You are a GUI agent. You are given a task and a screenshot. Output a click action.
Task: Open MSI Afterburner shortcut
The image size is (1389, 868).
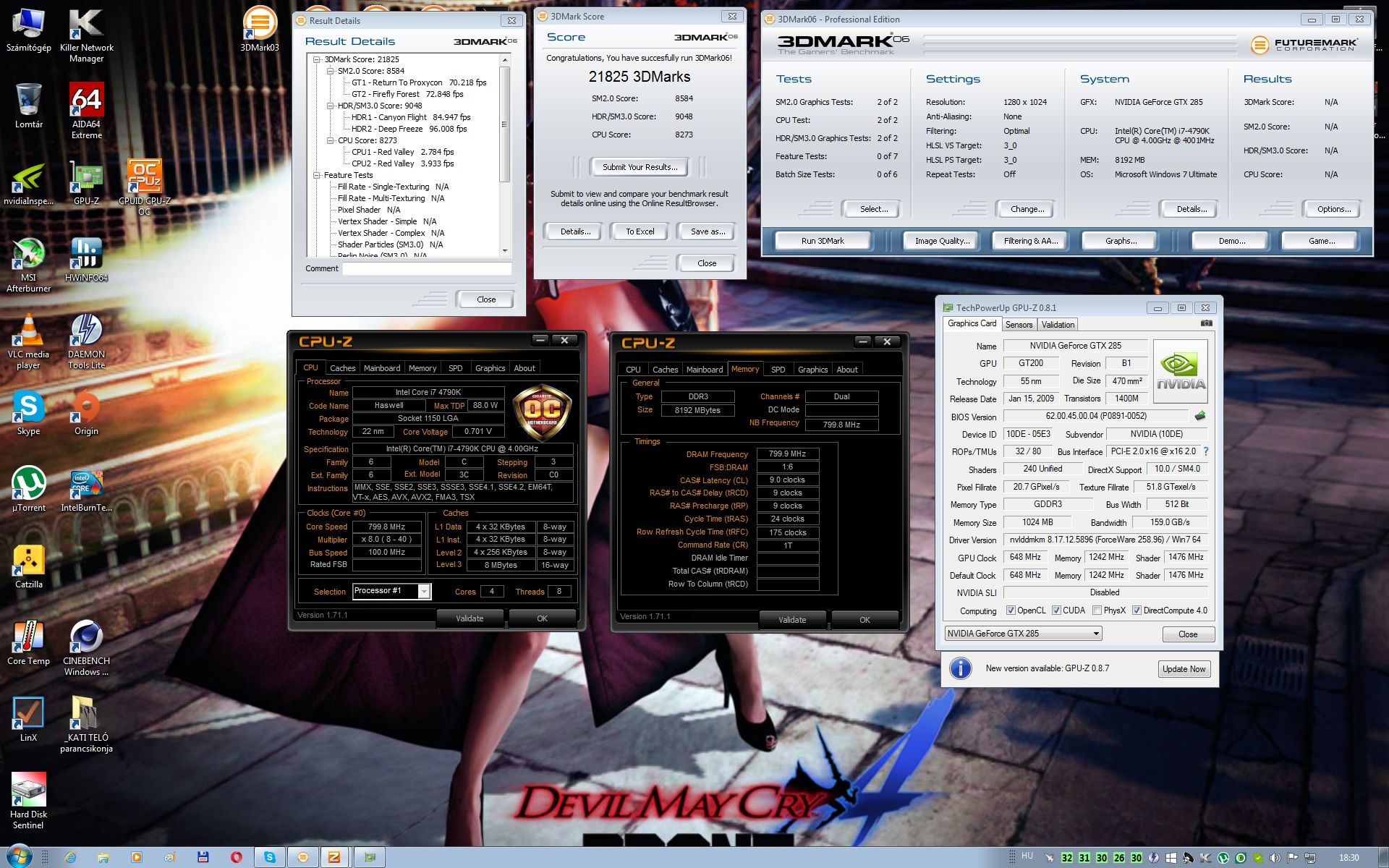[x=28, y=265]
